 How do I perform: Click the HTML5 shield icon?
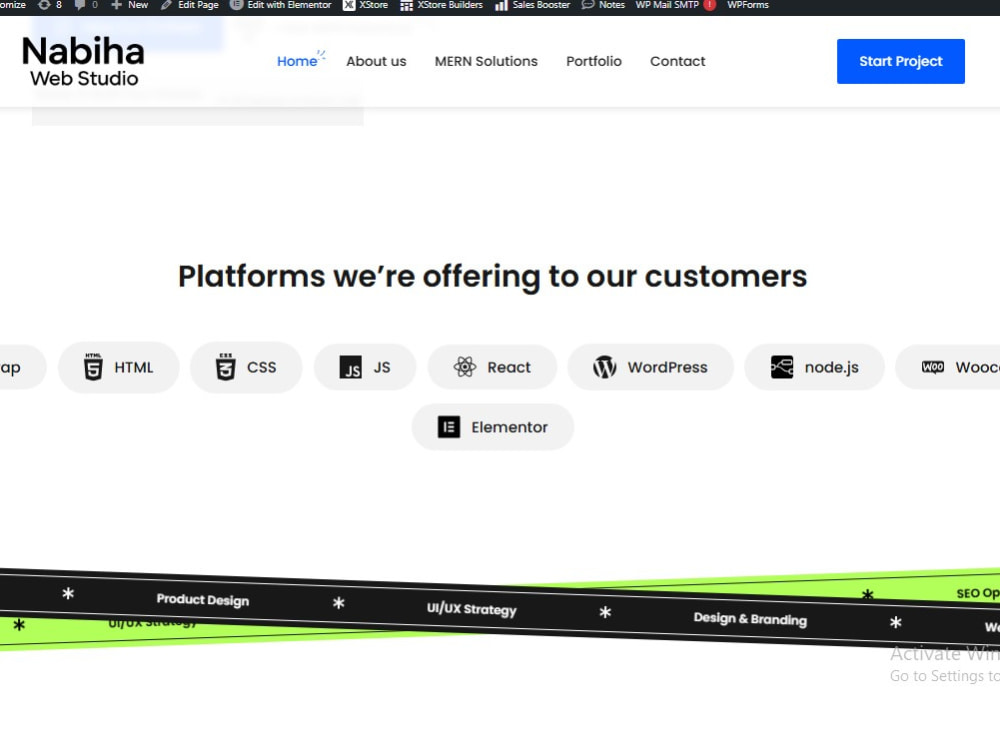93,367
